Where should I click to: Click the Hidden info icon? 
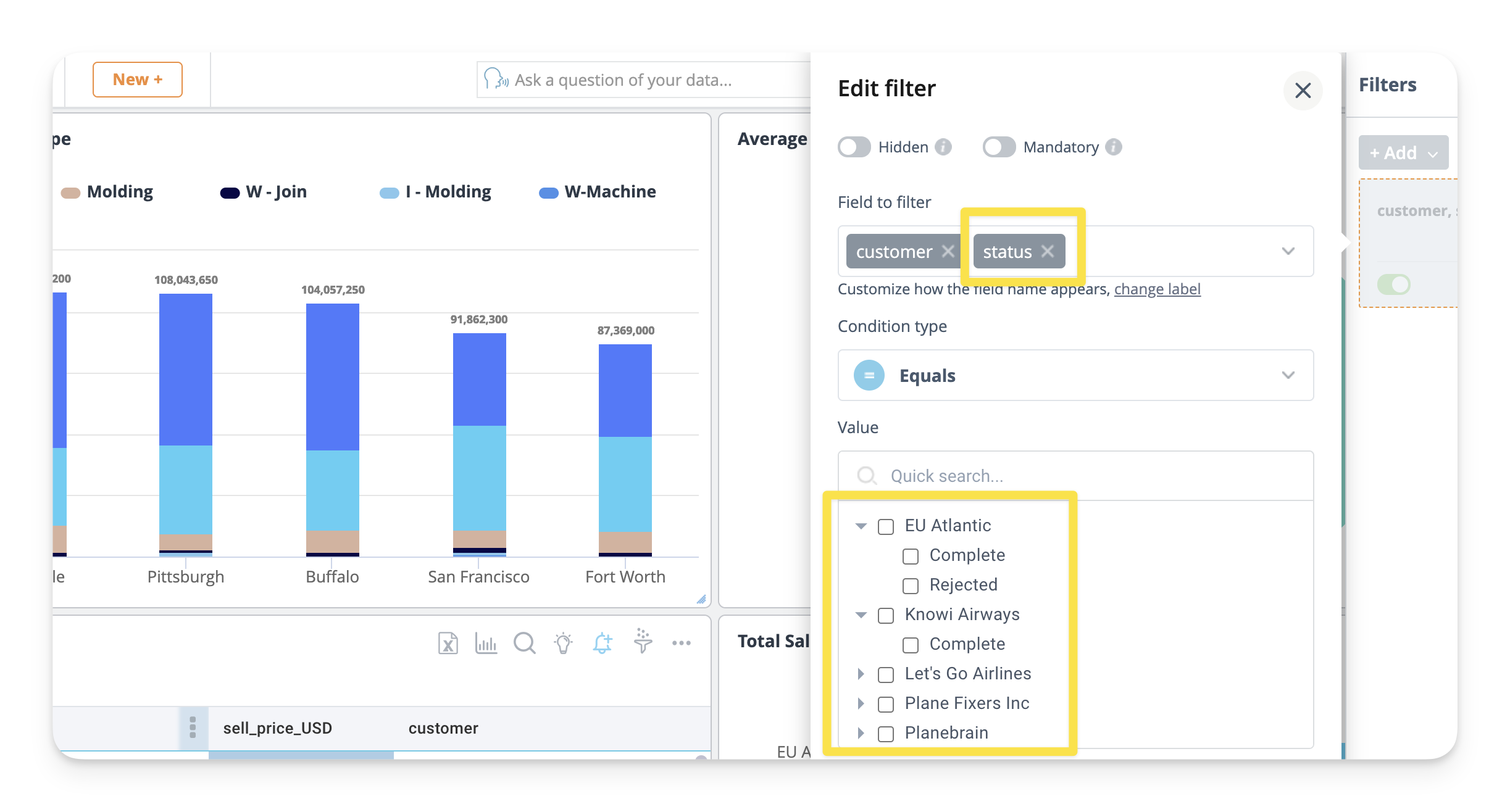[943, 147]
